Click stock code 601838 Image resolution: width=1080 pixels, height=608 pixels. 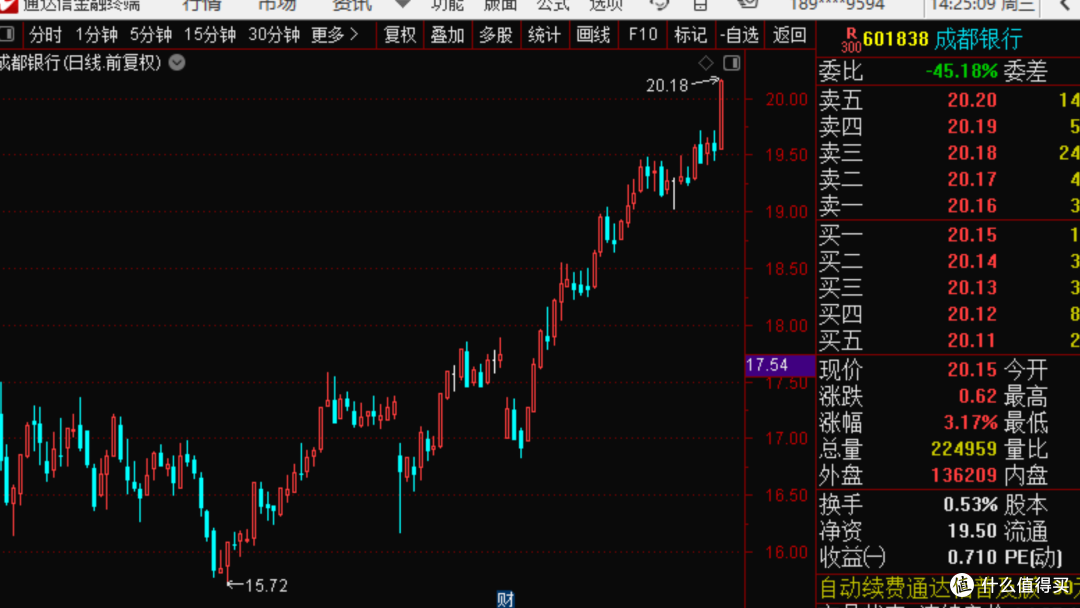(895, 39)
